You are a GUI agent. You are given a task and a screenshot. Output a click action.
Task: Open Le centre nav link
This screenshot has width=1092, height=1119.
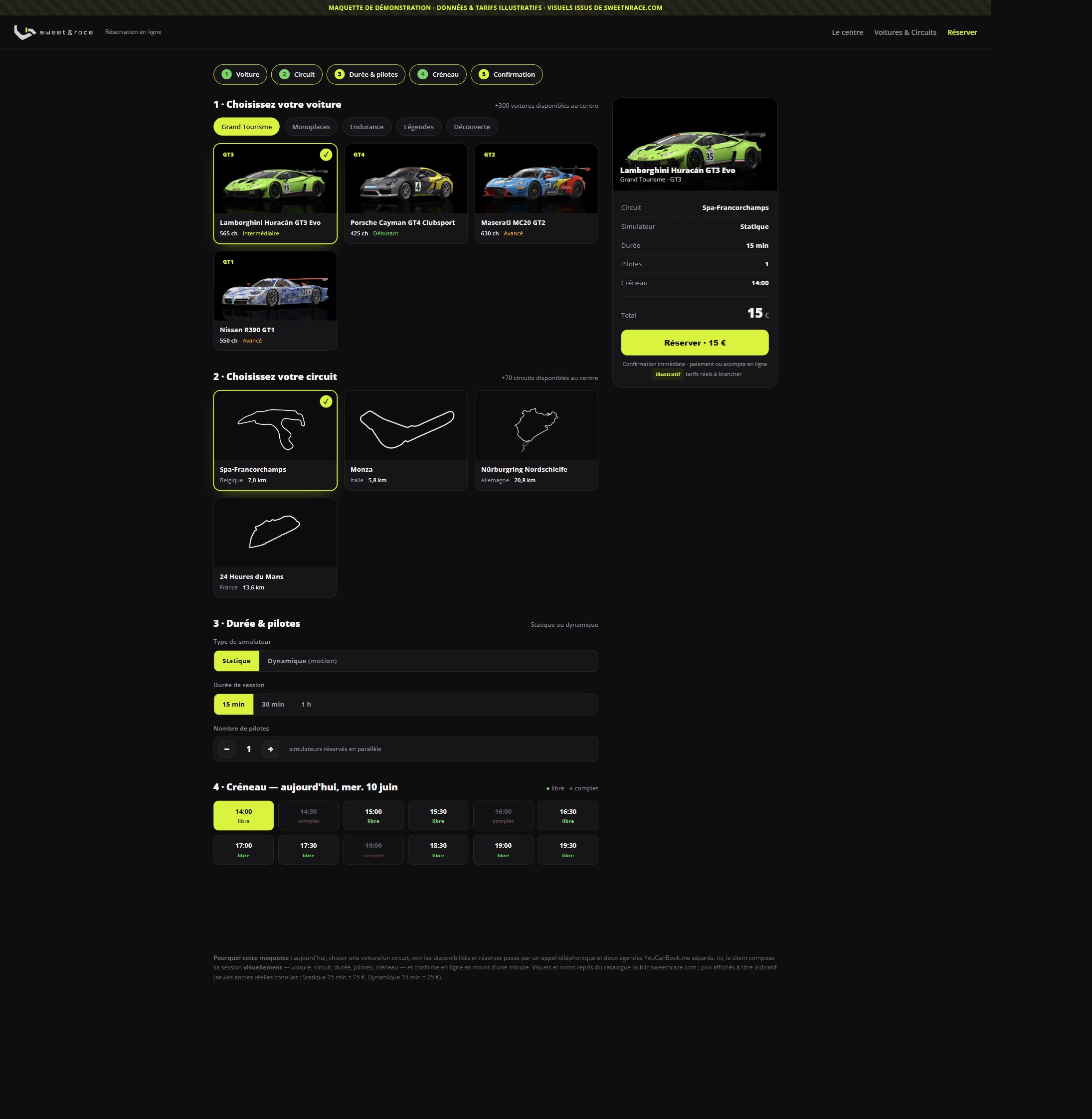(847, 32)
